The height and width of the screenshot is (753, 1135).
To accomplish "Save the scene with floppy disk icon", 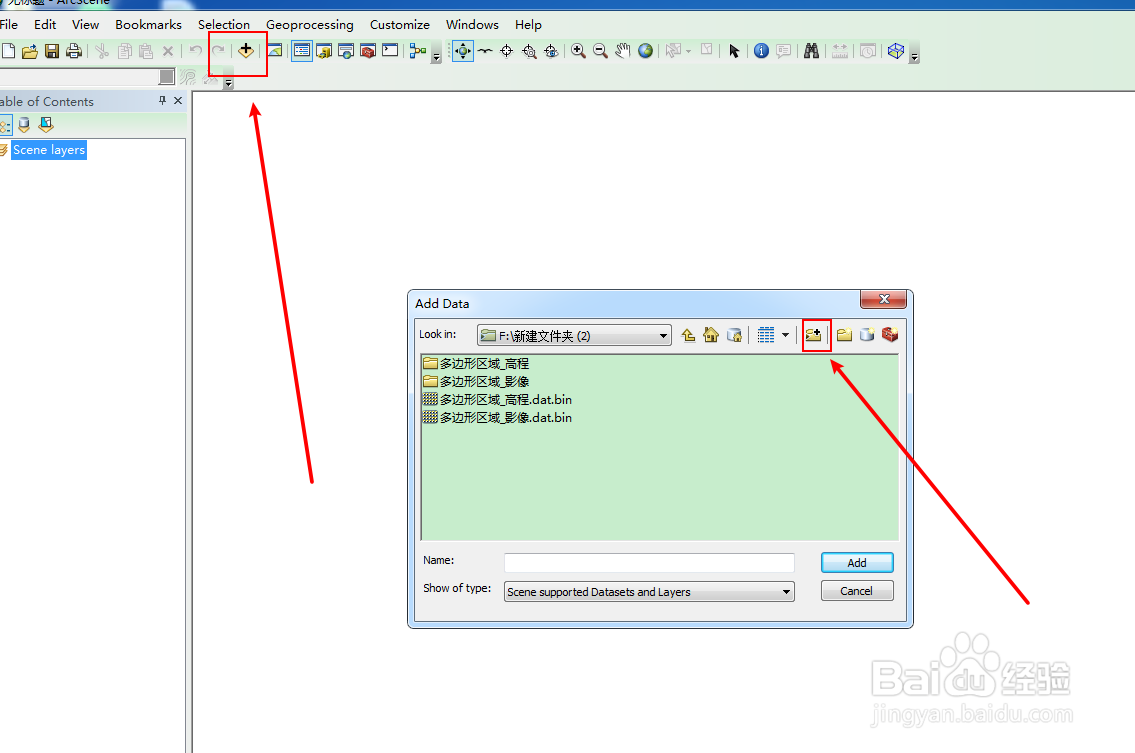I will point(51,51).
